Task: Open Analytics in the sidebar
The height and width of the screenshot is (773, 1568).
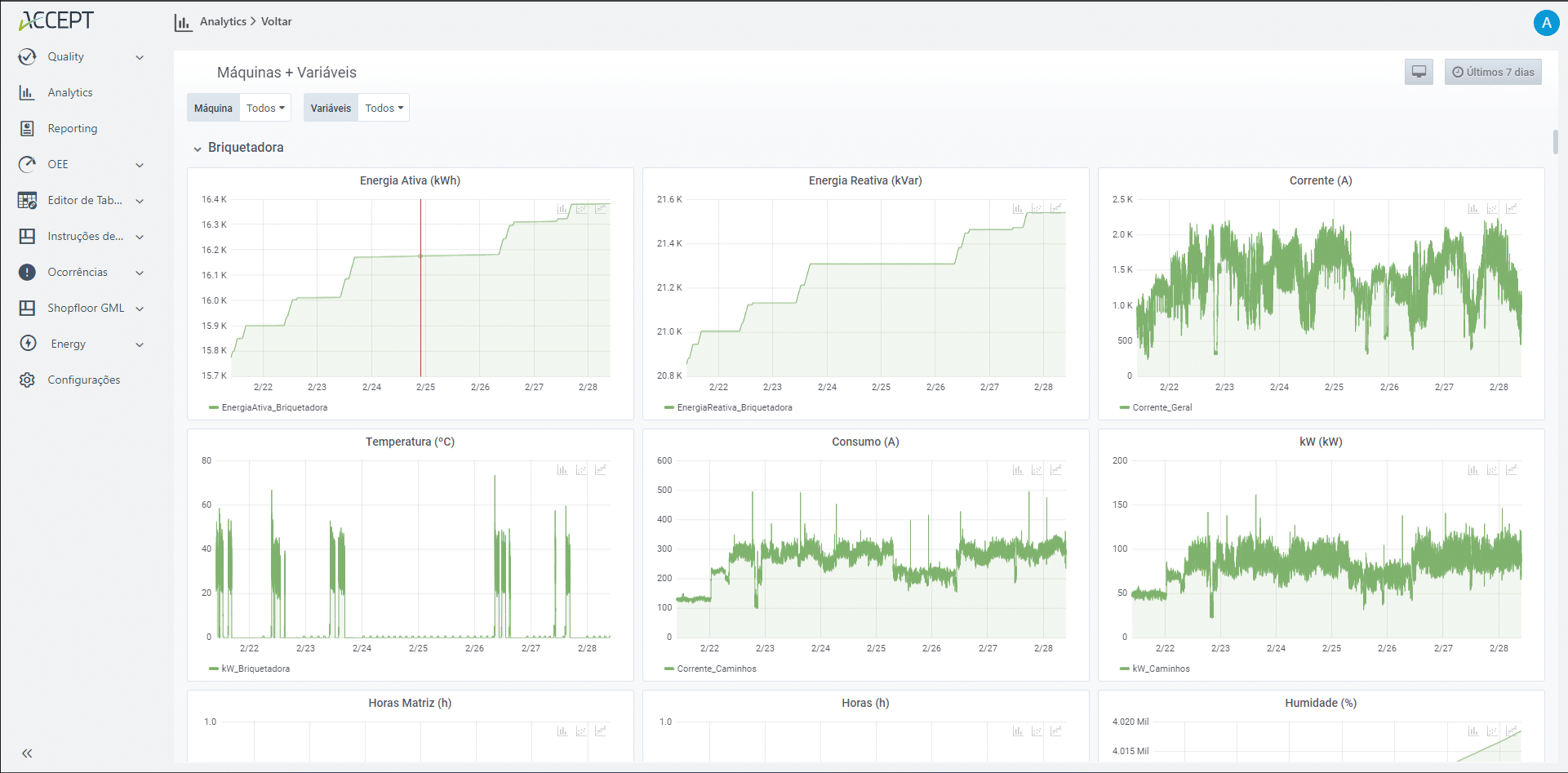Action: coord(69,92)
